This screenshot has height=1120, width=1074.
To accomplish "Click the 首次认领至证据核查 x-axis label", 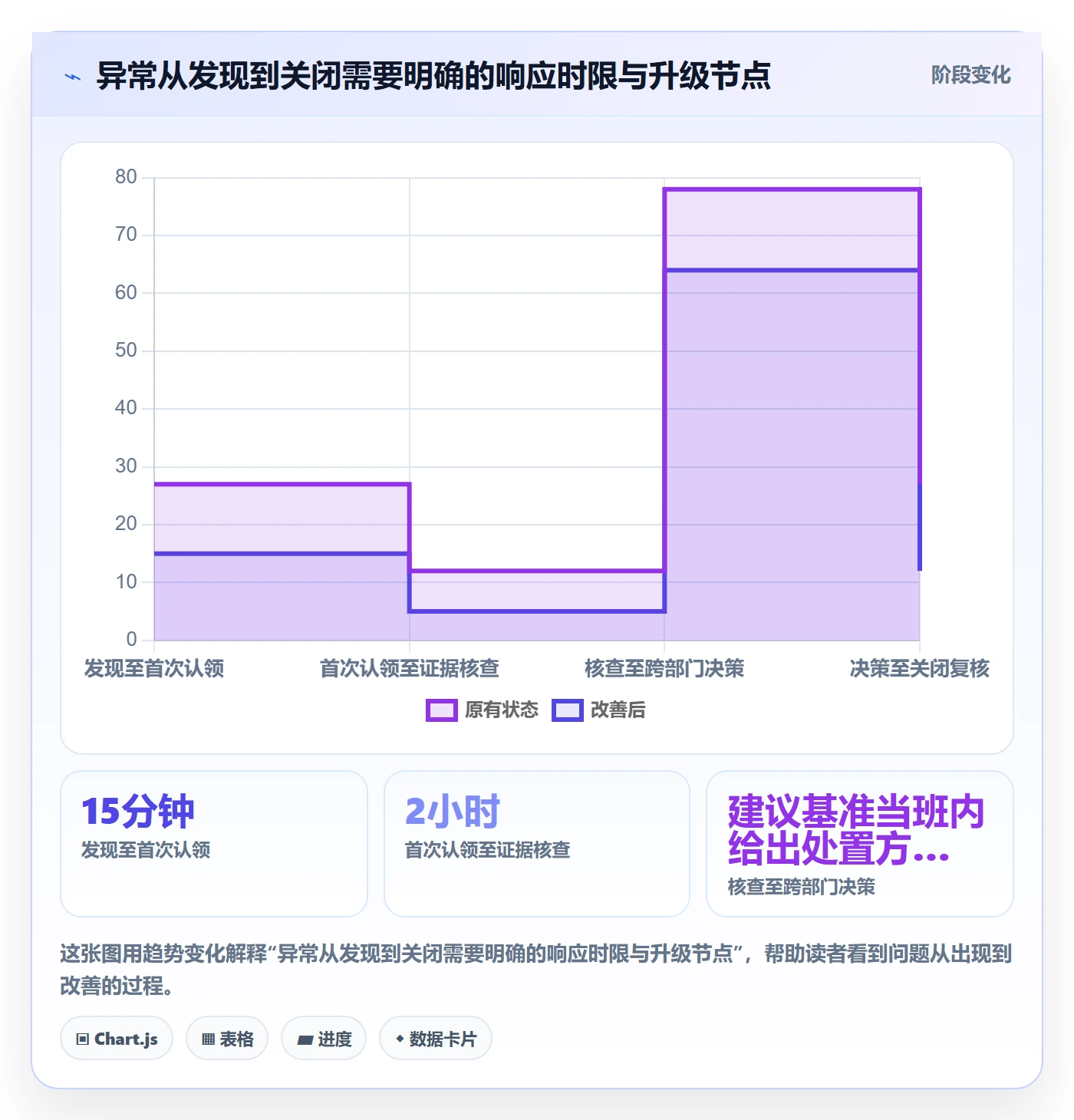I will (x=410, y=669).
